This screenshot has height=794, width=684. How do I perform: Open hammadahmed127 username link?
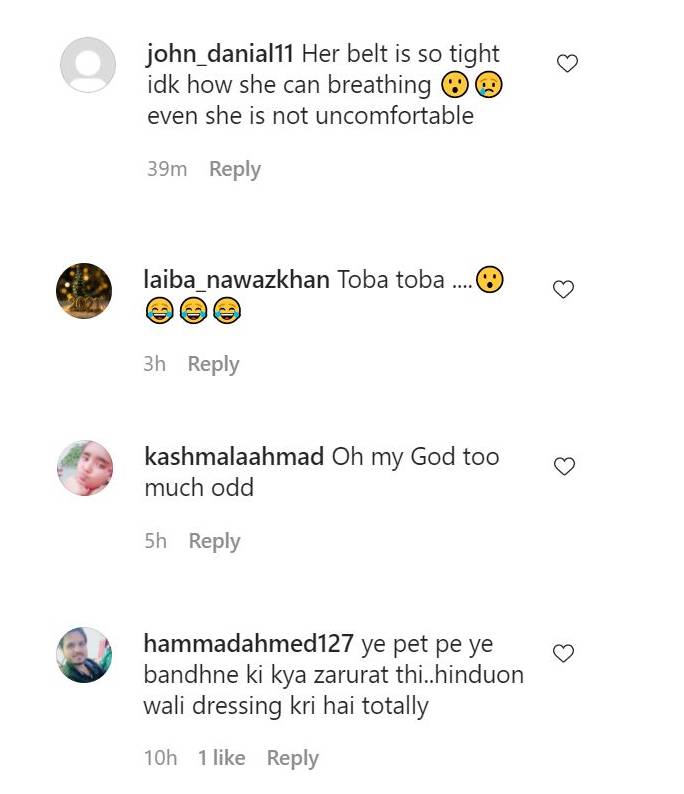(249, 644)
